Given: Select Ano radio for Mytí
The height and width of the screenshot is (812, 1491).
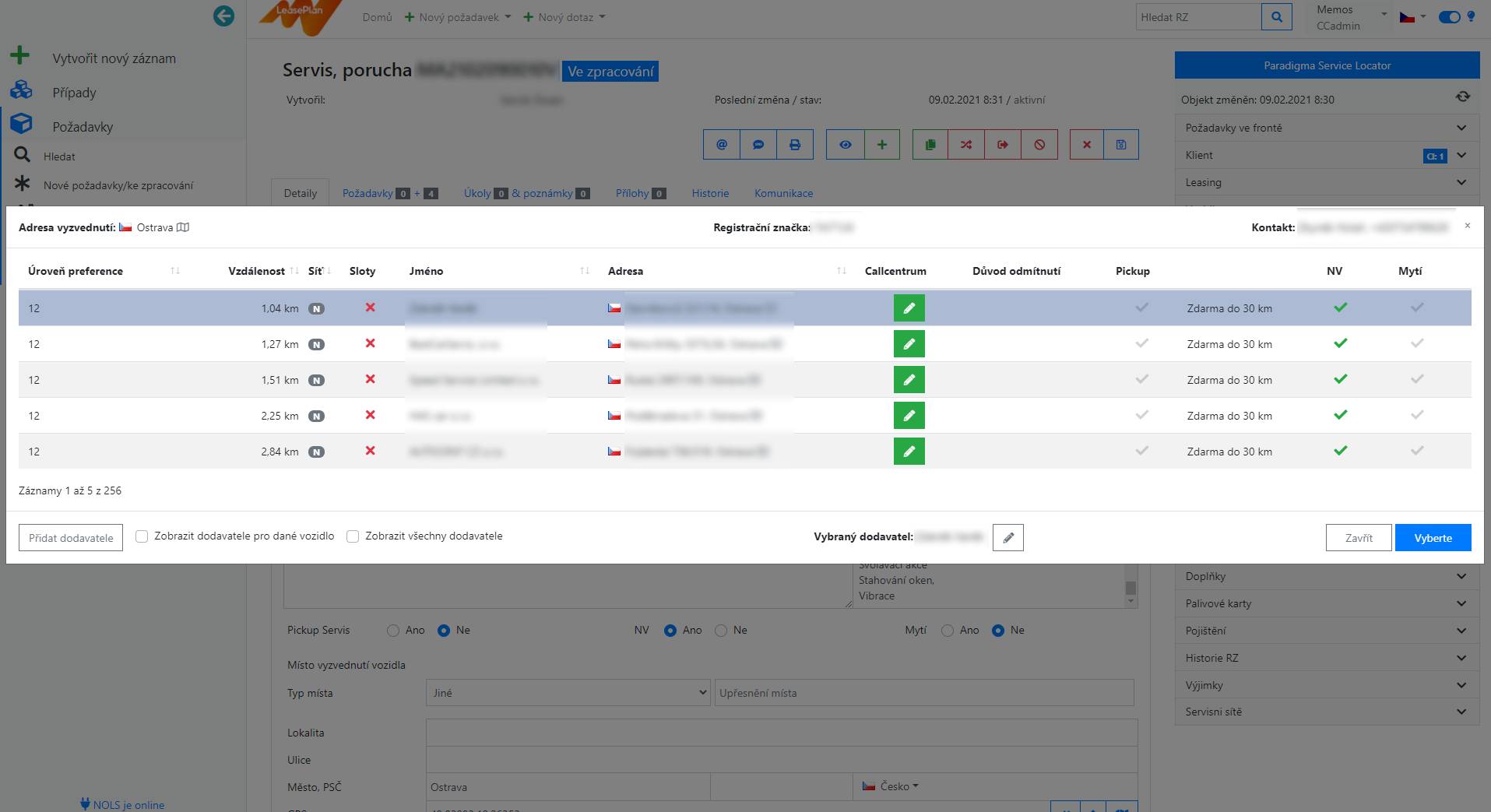Looking at the screenshot, I should 948,631.
